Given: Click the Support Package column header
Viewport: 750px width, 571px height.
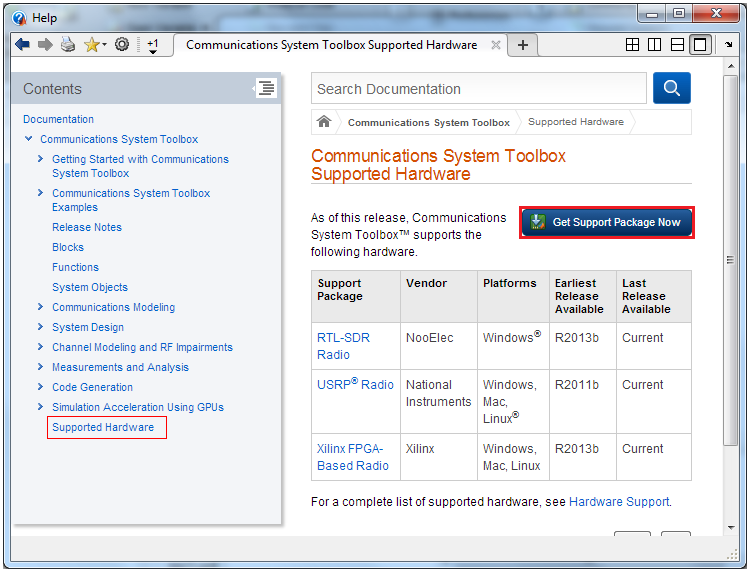Looking at the screenshot, I should tap(355, 296).
